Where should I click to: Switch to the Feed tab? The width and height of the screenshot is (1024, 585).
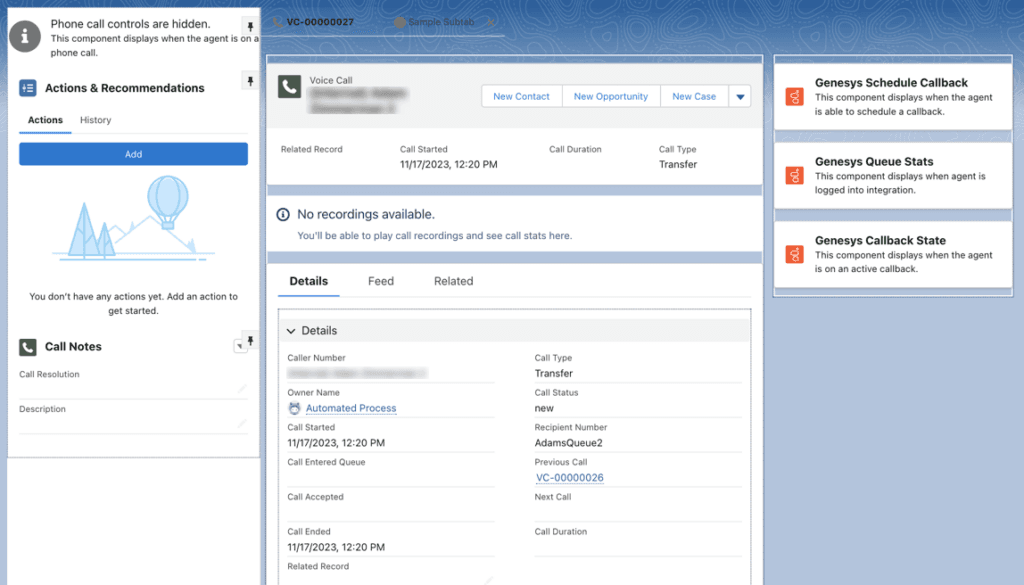pos(380,281)
